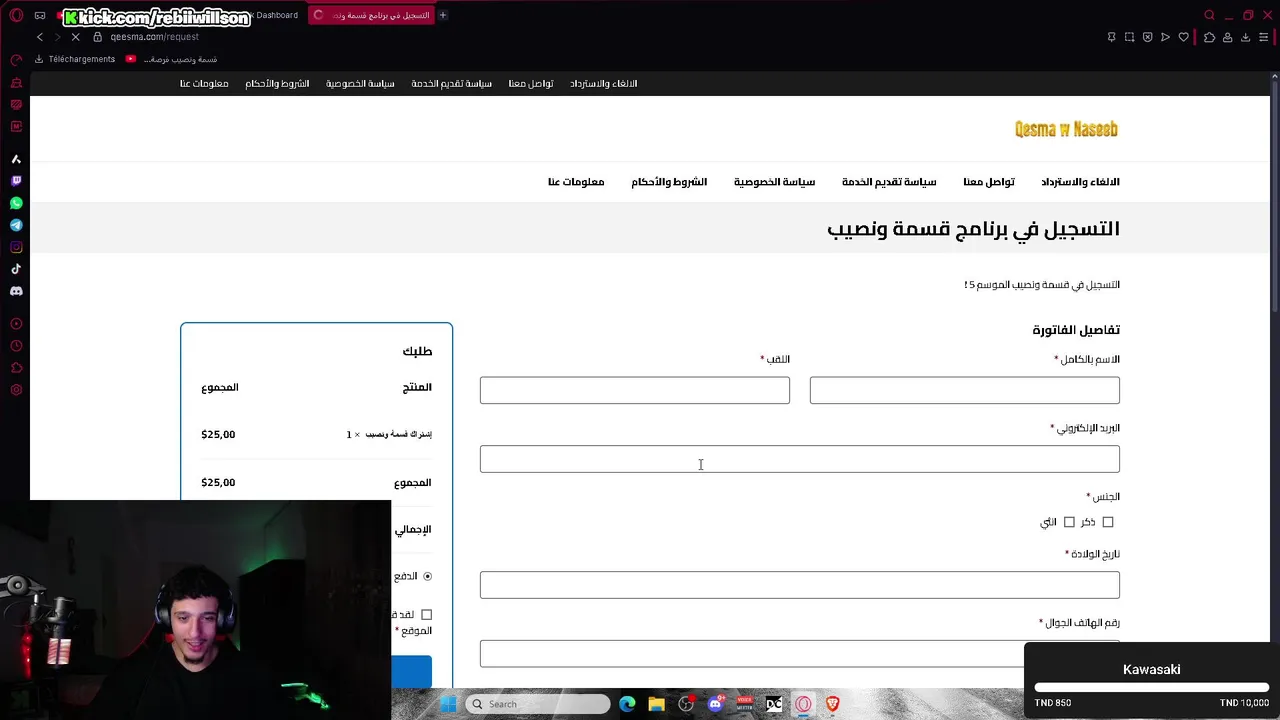
Task: Open WhatsApp in the browser sidebar
Action: [16, 203]
